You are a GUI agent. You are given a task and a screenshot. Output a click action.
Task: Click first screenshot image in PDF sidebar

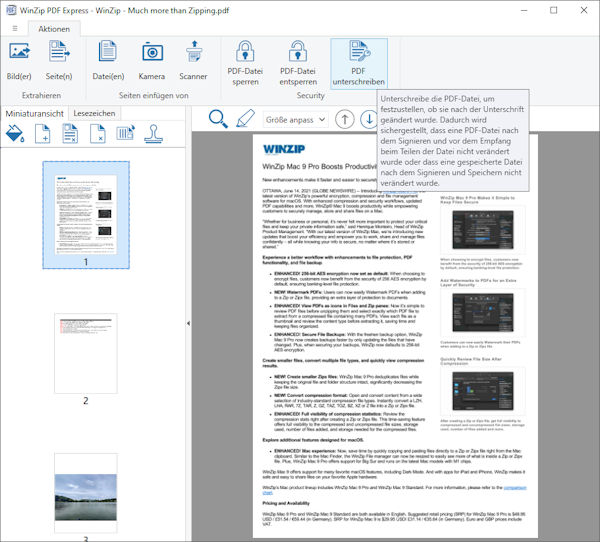(483, 230)
